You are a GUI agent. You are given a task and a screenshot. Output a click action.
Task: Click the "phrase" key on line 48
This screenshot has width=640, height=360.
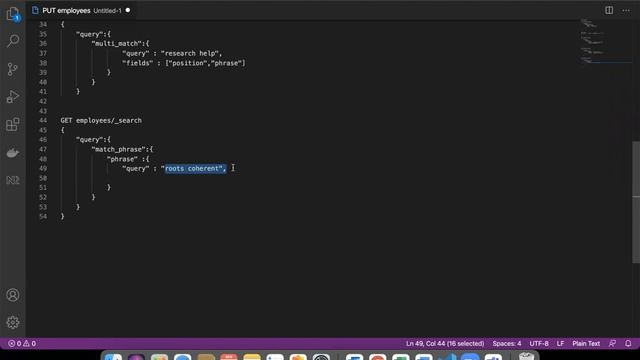122,159
